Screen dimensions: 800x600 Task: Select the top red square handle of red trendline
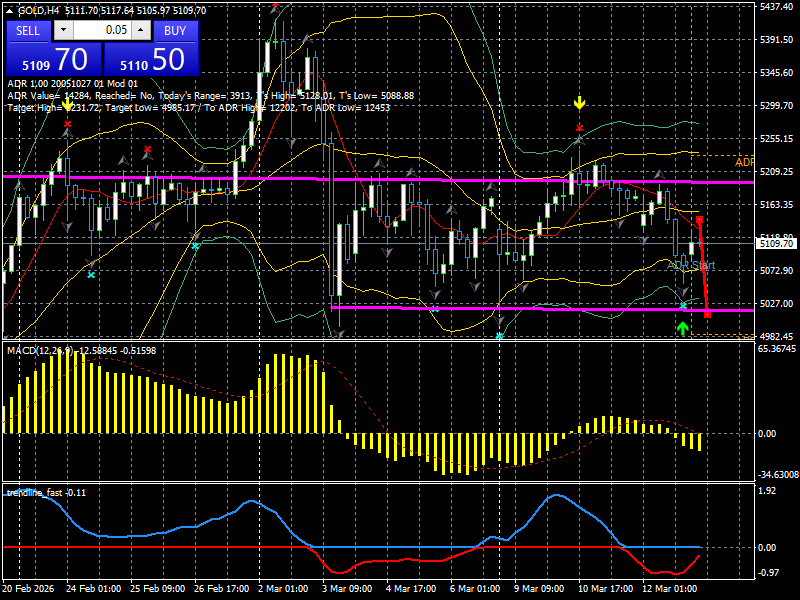click(699, 220)
